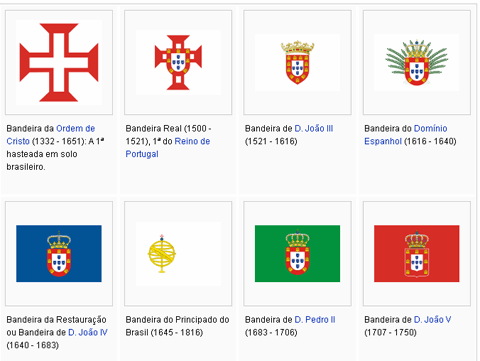Image resolution: width=480 pixels, height=361 pixels.
Task: Visit the Domínio Espanhol link
Action: 406,135
